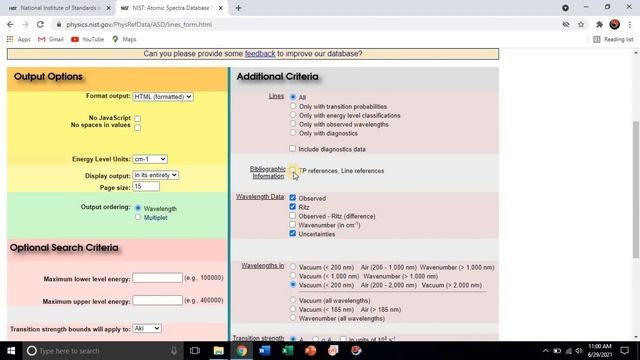
Task: Open PowerPoint from taskbar
Action: 310,351
